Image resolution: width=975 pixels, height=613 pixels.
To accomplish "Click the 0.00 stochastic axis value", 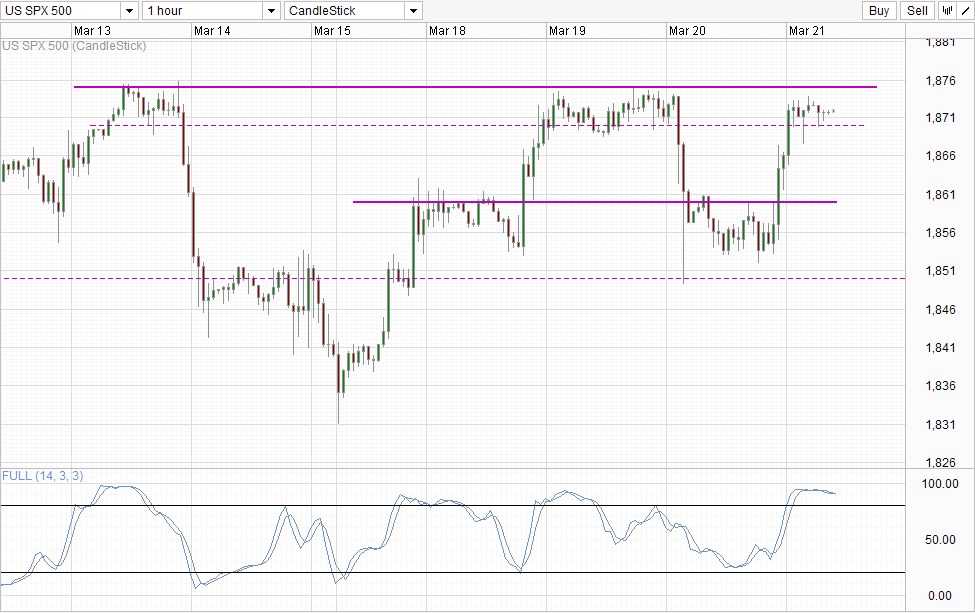I will tap(940, 596).
